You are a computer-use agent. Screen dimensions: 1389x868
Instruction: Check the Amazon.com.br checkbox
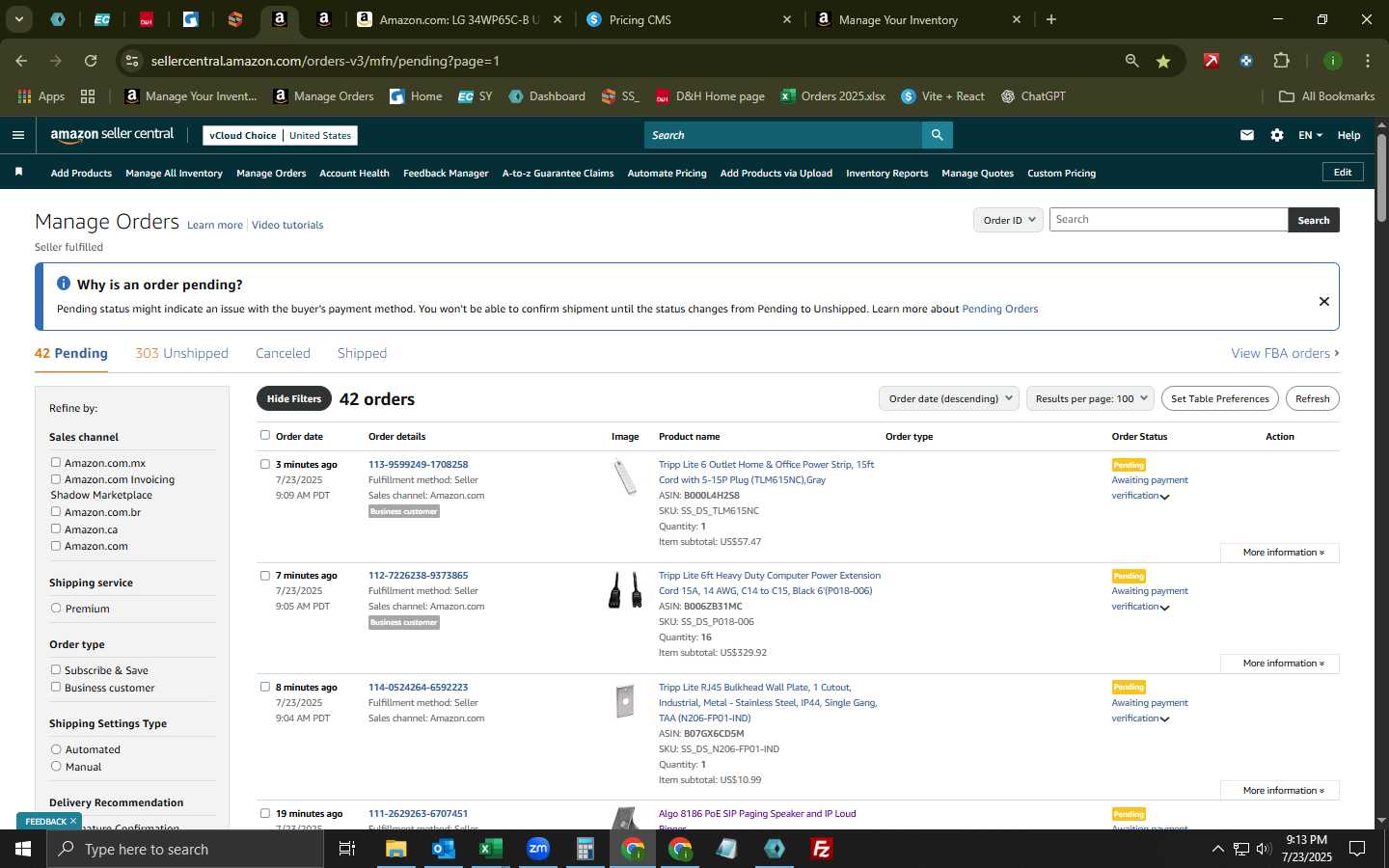pos(56,511)
